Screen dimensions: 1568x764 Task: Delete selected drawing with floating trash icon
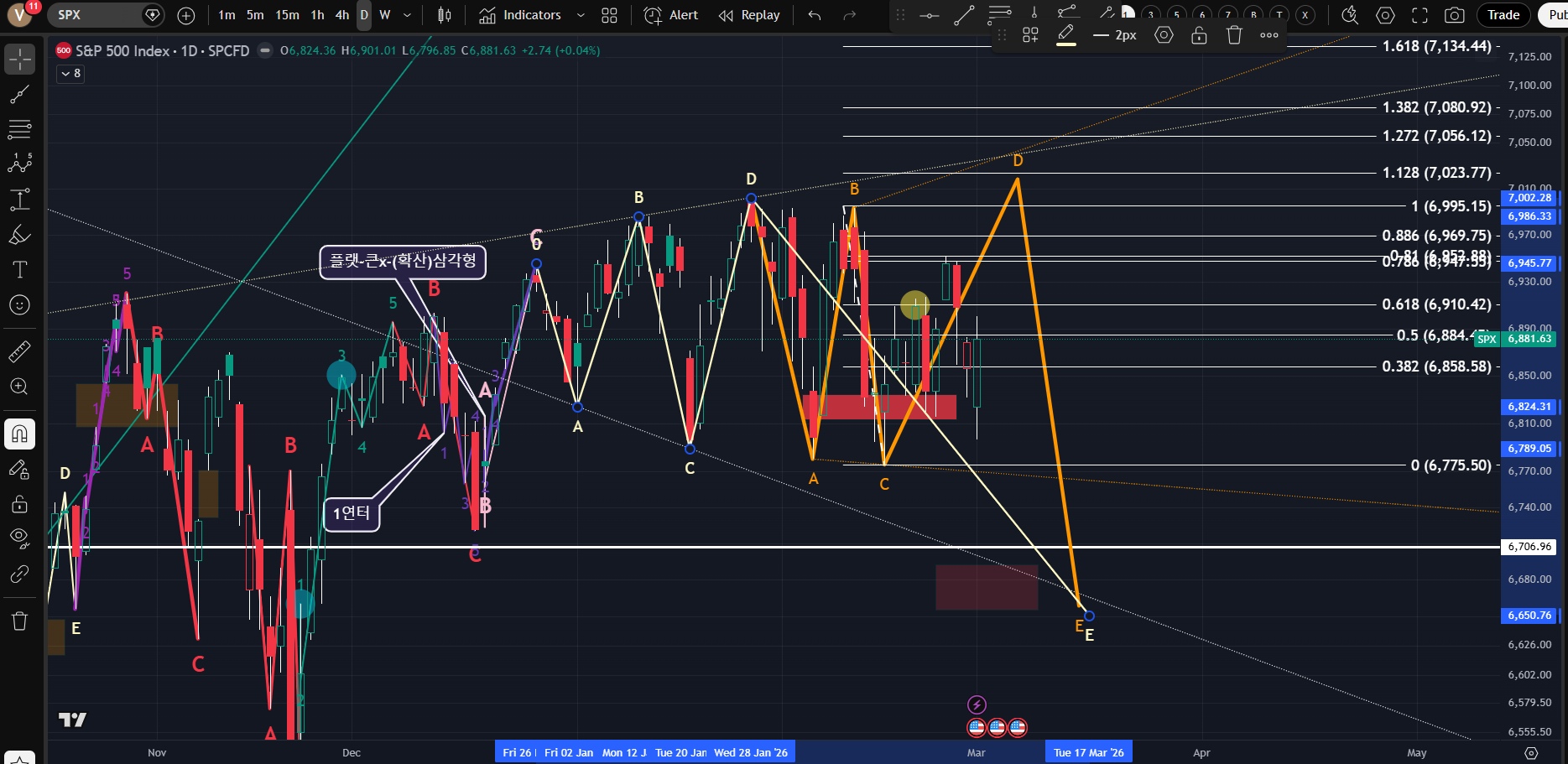[x=1234, y=35]
